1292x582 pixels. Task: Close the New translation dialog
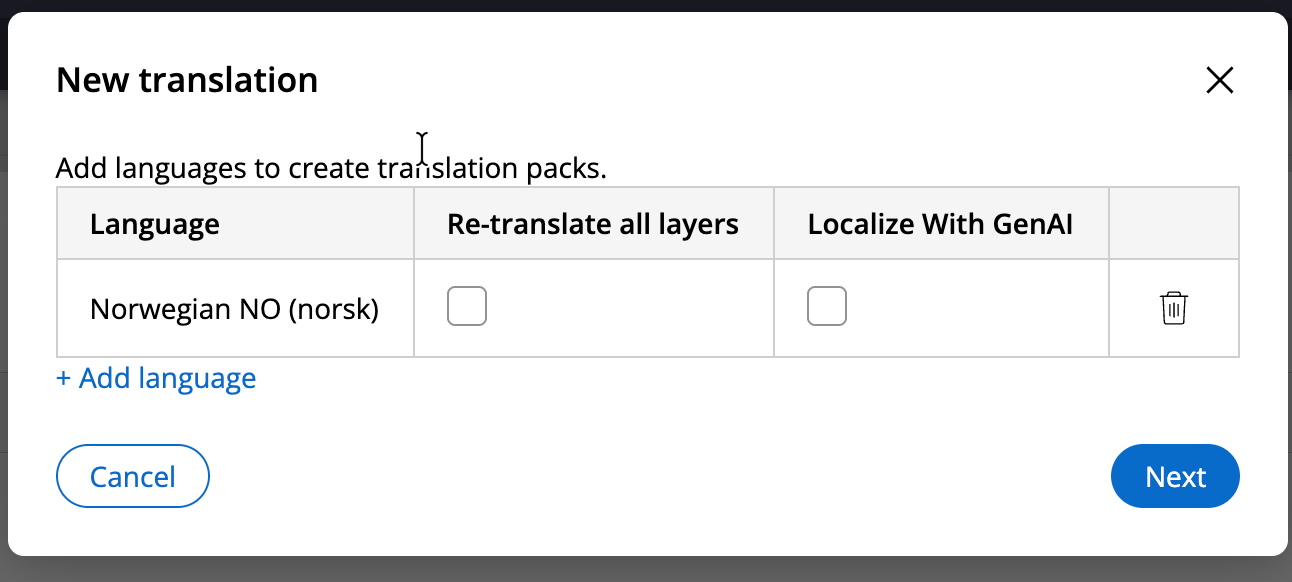coord(1219,80)
